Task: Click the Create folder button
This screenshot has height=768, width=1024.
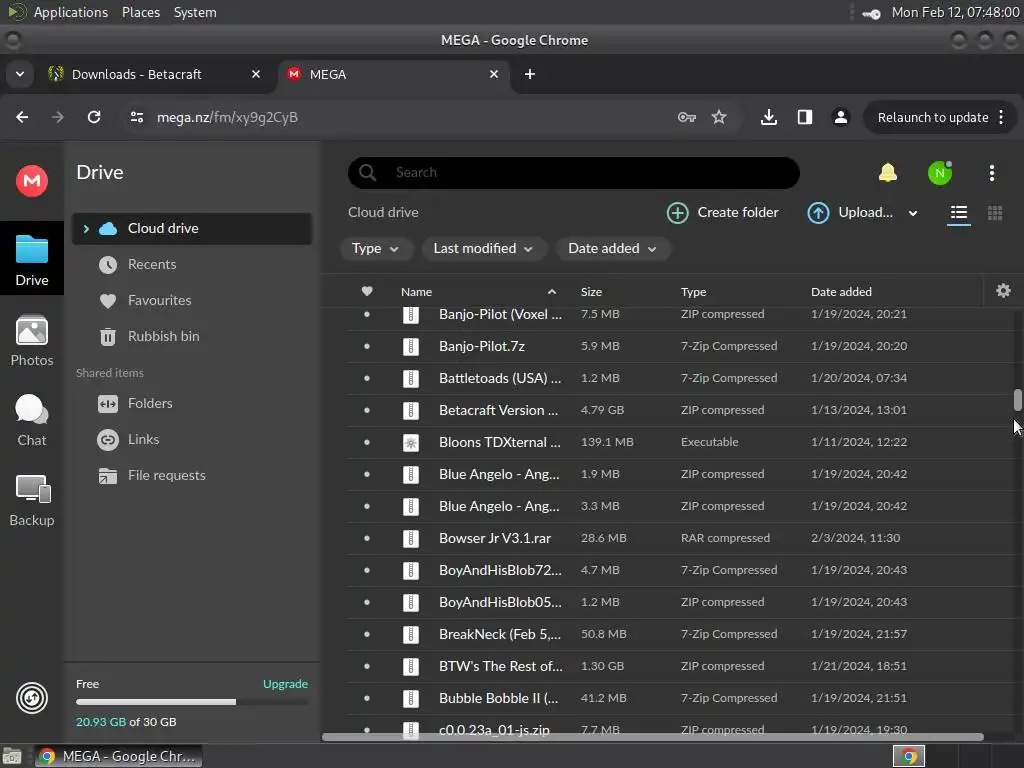Action: click(x=722, y=213)
